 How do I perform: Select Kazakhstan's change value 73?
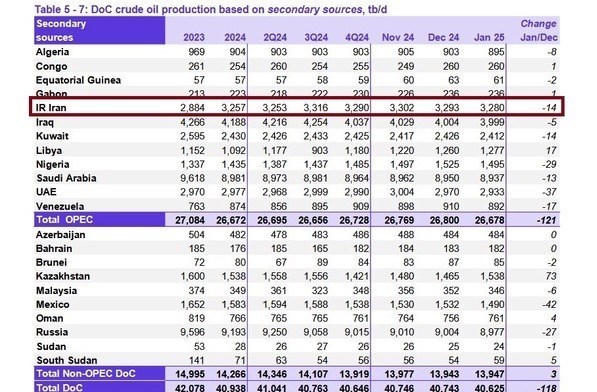[x=551, y=276]
